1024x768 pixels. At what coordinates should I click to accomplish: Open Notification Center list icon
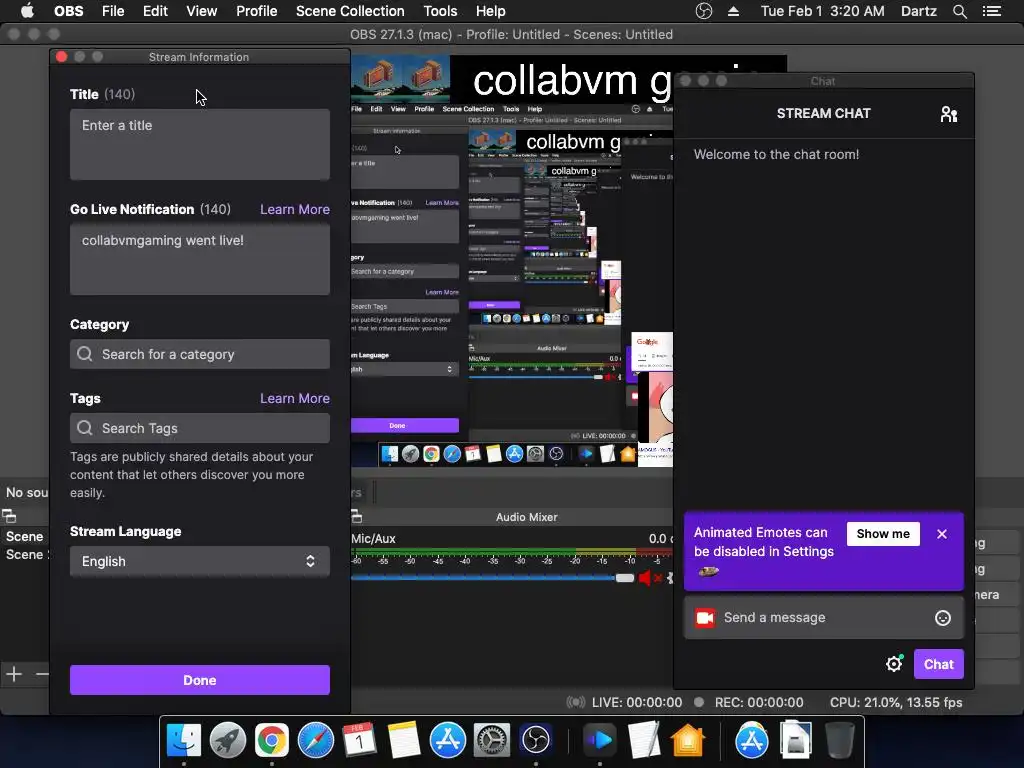pyautogui.click(x=992, y=11)
